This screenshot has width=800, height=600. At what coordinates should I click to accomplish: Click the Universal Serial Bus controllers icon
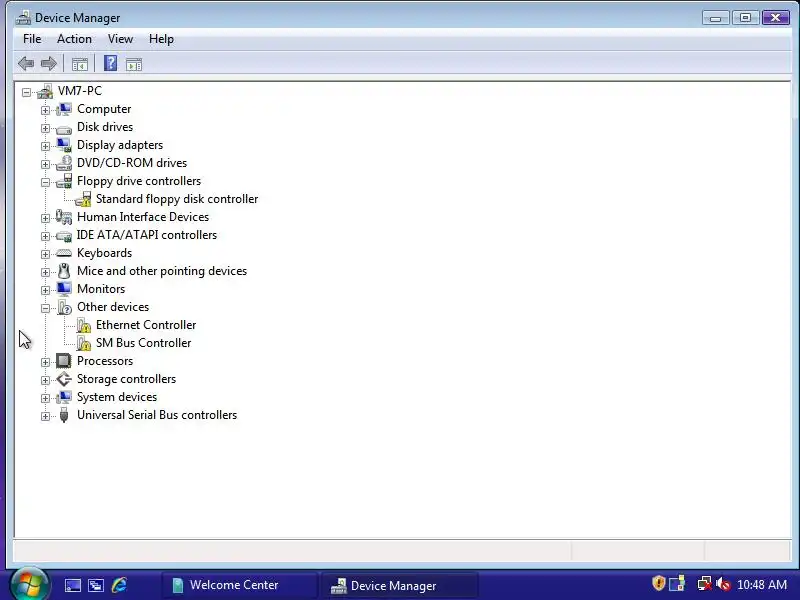tap(64, 415)
